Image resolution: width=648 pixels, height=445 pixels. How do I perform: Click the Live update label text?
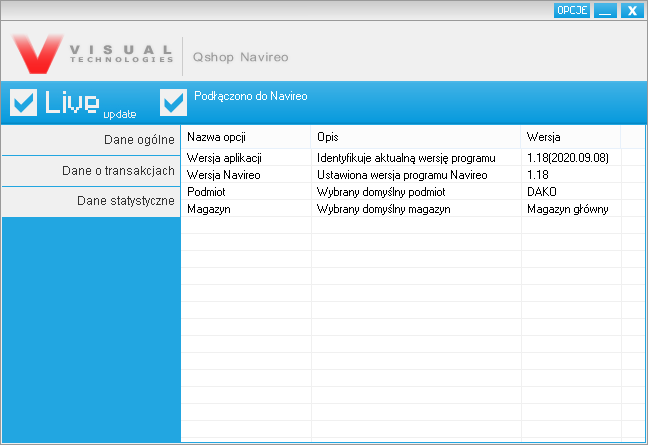coord(91,103)
